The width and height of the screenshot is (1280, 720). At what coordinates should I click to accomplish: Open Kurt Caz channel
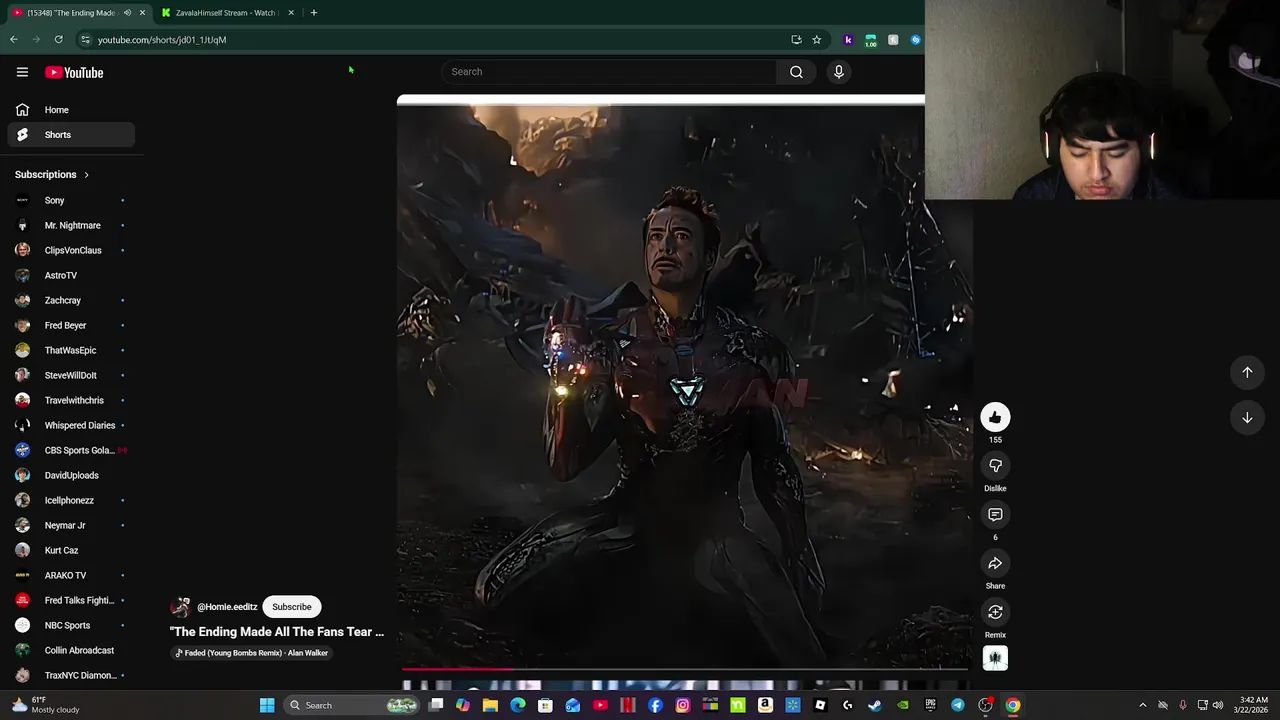pos(71,550)
